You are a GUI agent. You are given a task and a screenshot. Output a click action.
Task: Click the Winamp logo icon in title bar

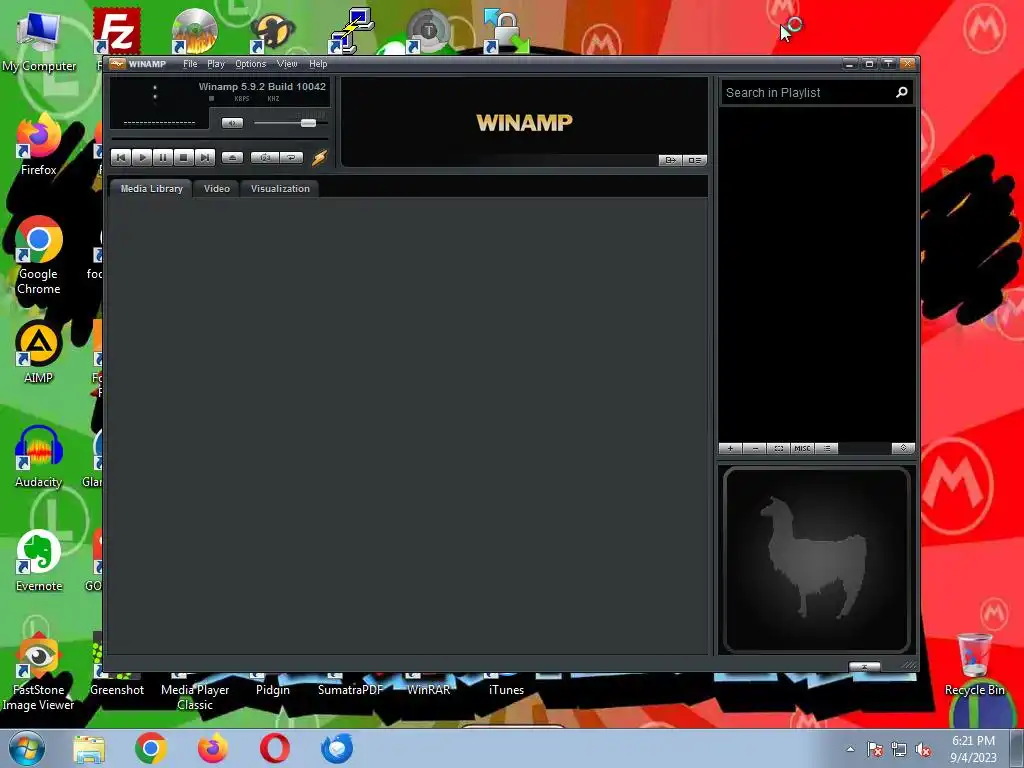(118, 63)
